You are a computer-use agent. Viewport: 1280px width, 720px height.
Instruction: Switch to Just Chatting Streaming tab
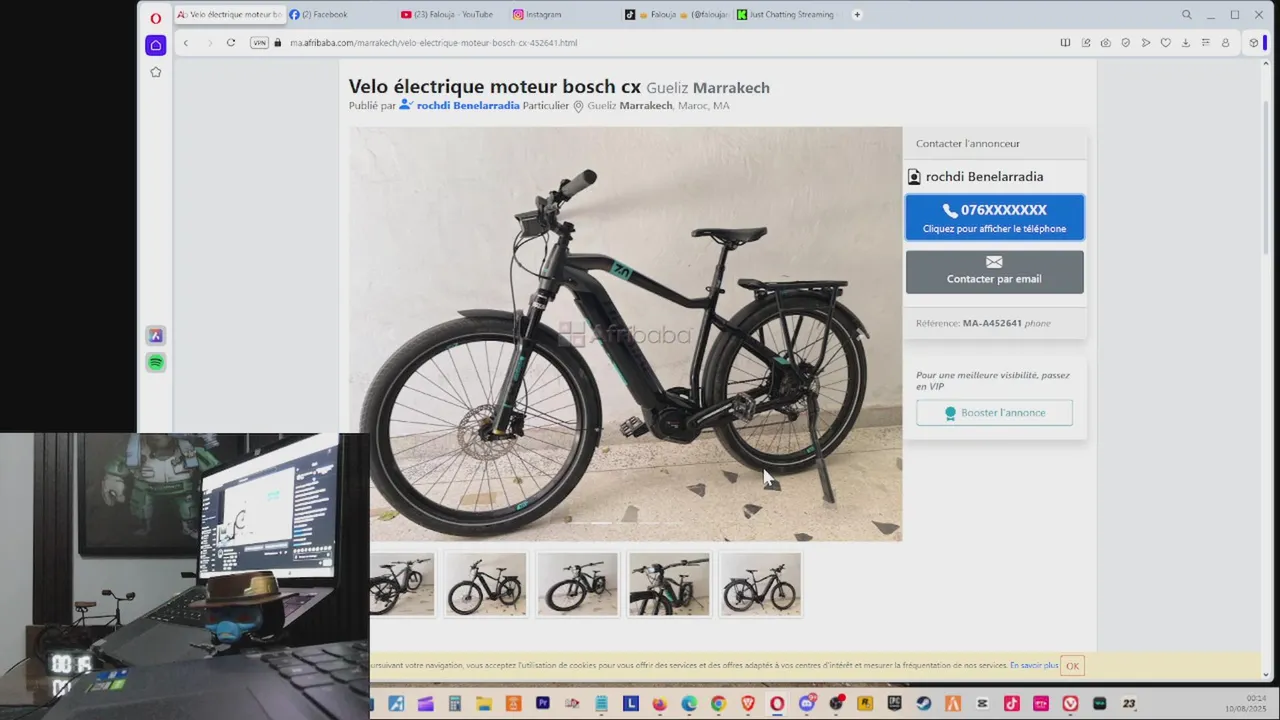pos(789,15)
